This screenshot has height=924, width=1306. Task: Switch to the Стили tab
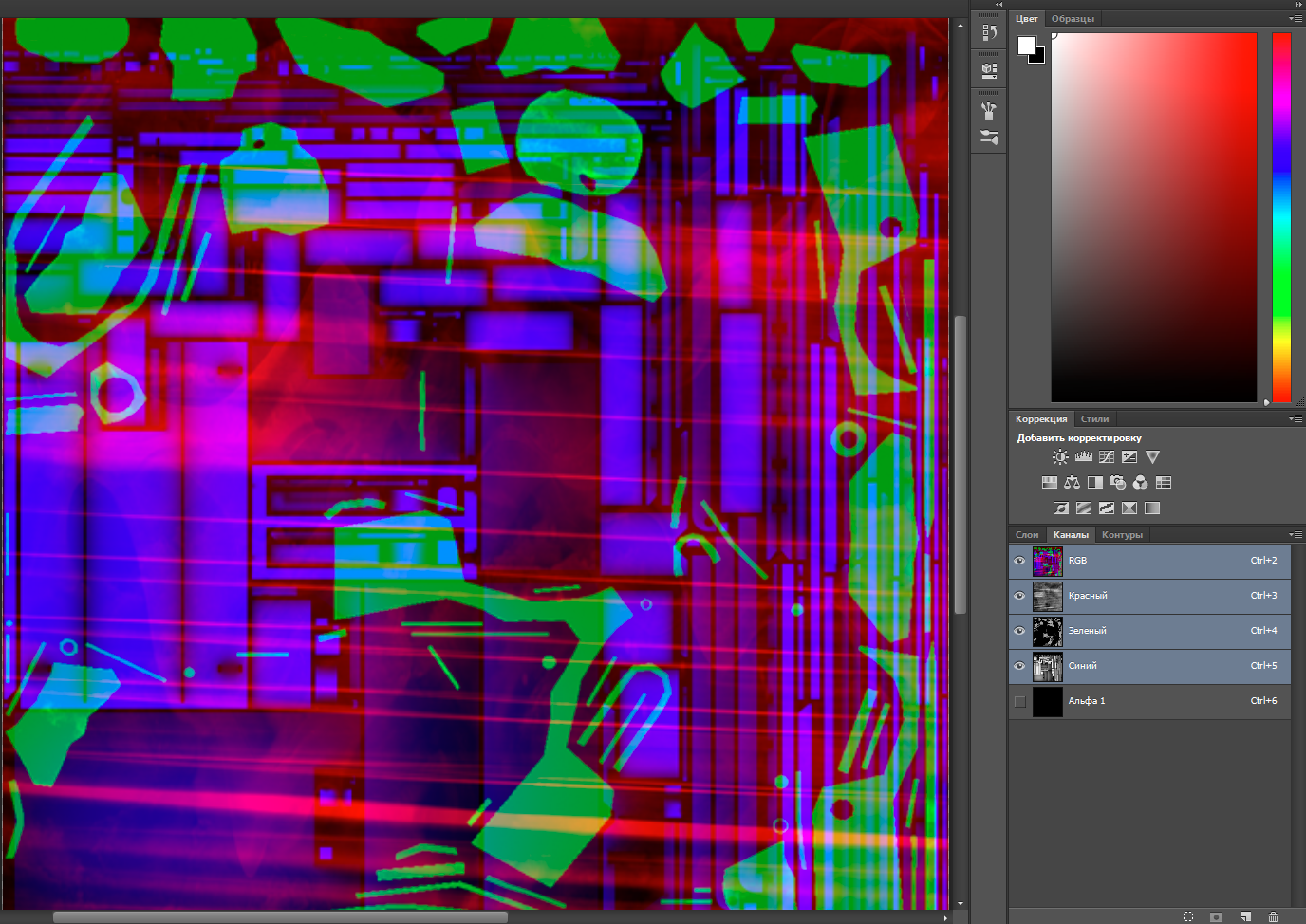pos(1094,418)
